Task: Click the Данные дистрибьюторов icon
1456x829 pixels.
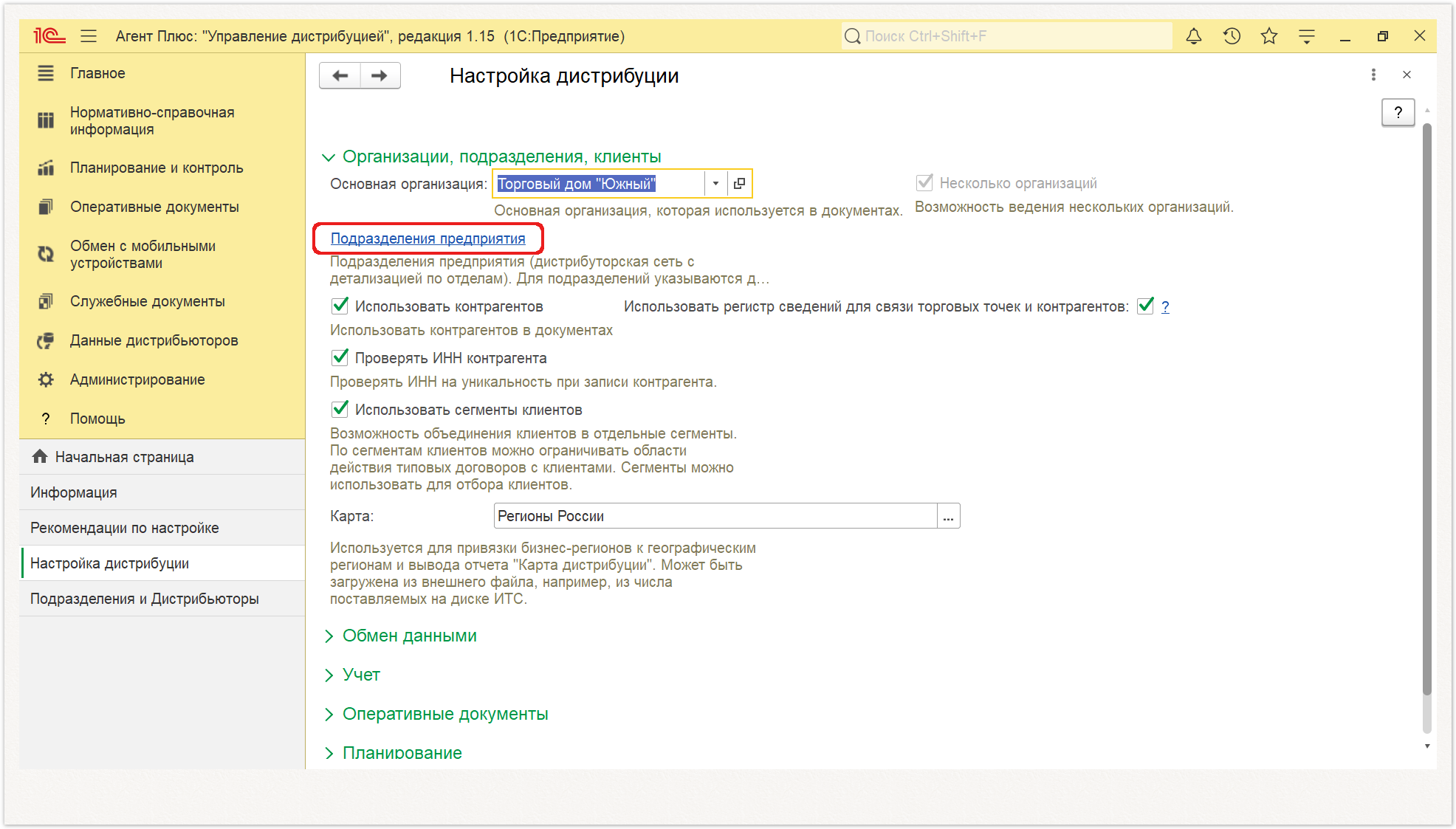Action: click(46, 340)
